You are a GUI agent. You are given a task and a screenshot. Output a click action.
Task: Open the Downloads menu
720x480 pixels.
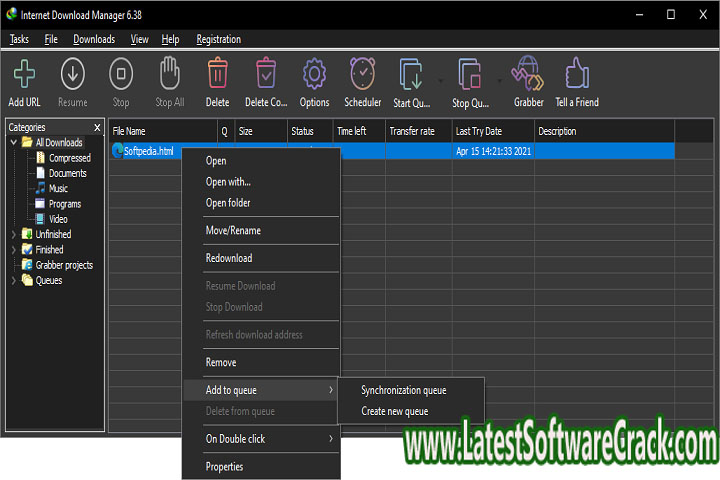[94, 39]
